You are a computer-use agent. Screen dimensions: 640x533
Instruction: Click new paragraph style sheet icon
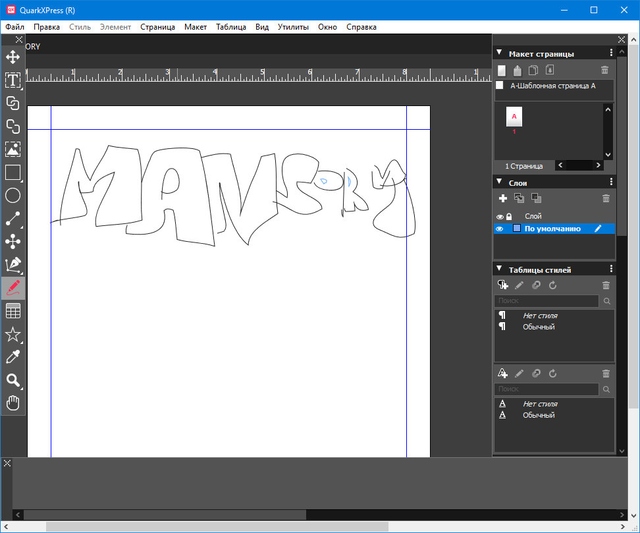click(502, 285)
